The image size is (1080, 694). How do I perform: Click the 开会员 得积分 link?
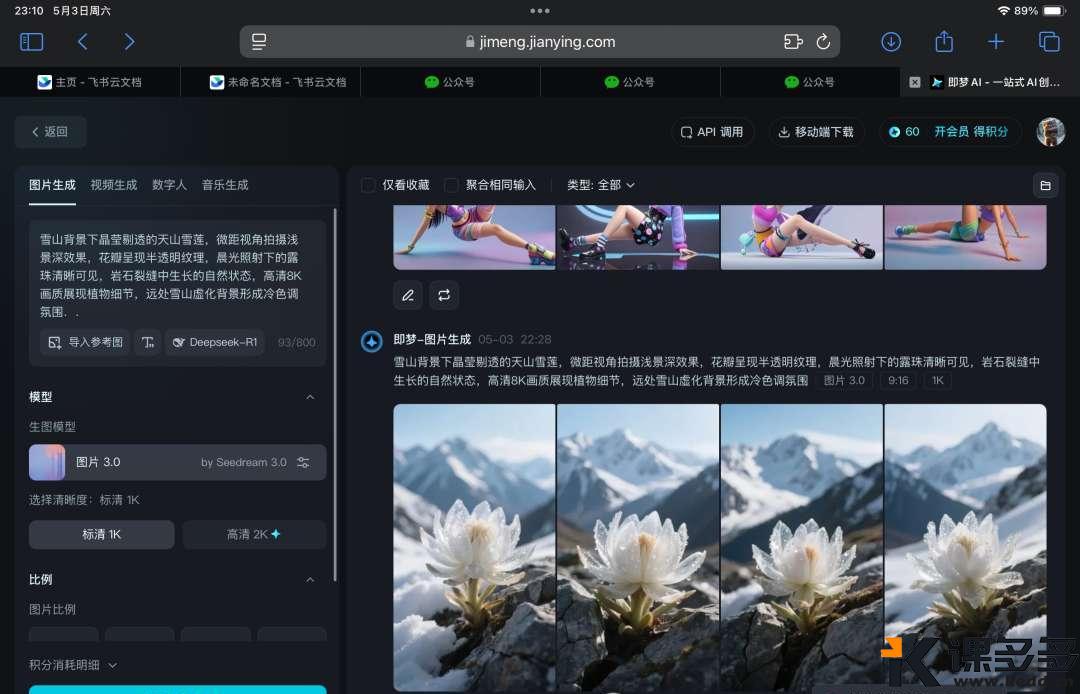(x=971, y=132)
